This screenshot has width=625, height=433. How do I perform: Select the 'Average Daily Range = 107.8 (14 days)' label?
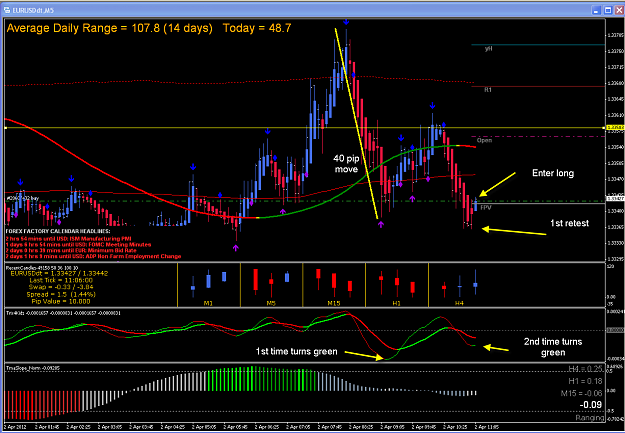(x=110, y=29)
